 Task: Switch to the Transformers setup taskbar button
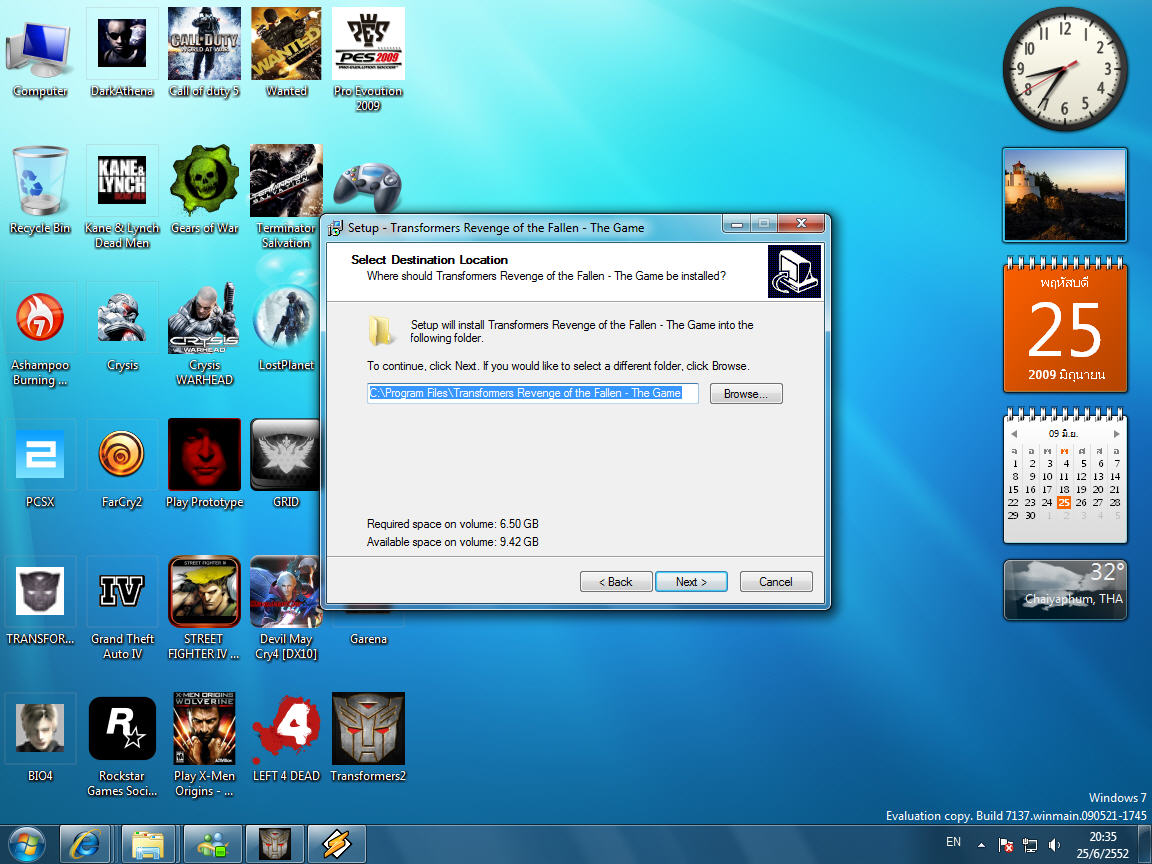275,844
